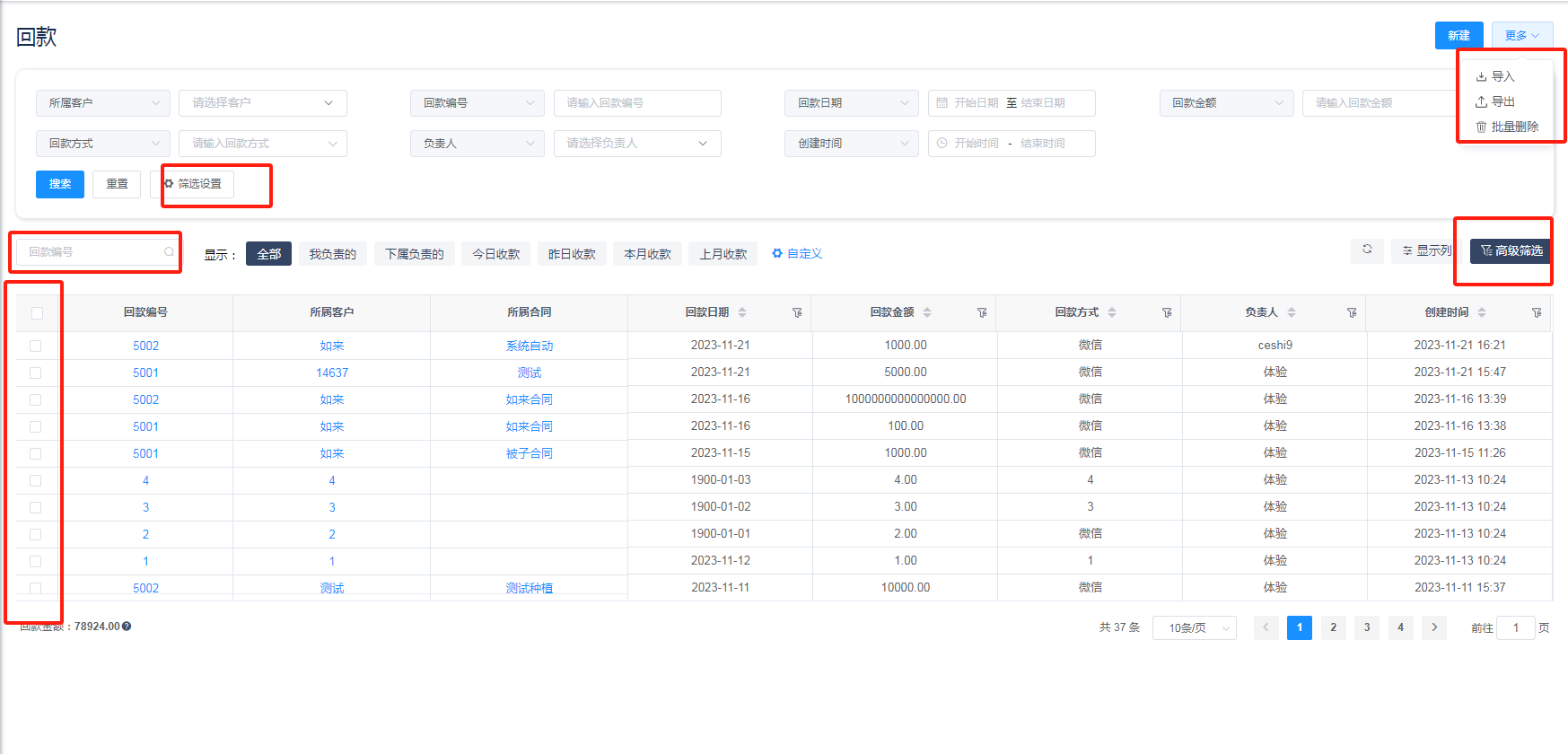
Task: Click the refresh icon above the table
Action: (x=1367, y=250)
